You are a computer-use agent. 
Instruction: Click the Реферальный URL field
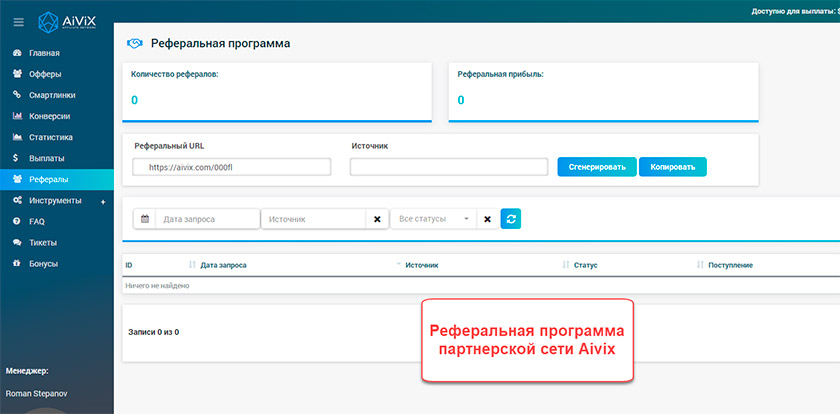pos(231,167)
